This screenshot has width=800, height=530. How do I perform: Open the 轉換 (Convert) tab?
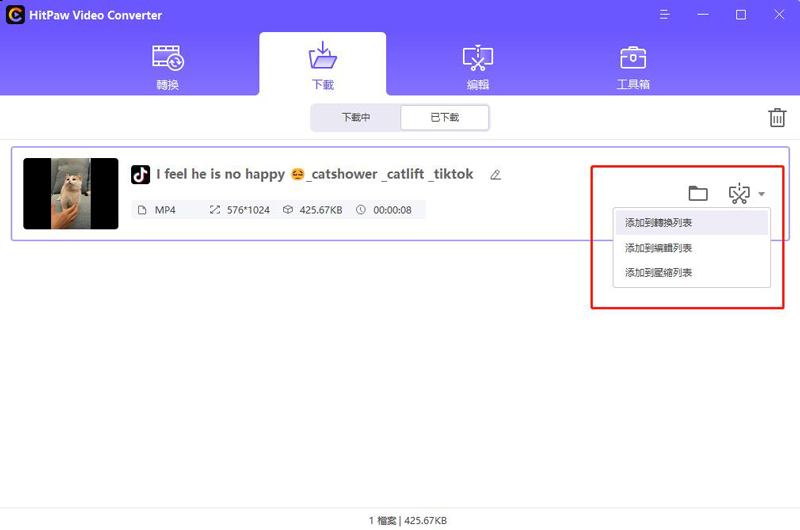168,67
